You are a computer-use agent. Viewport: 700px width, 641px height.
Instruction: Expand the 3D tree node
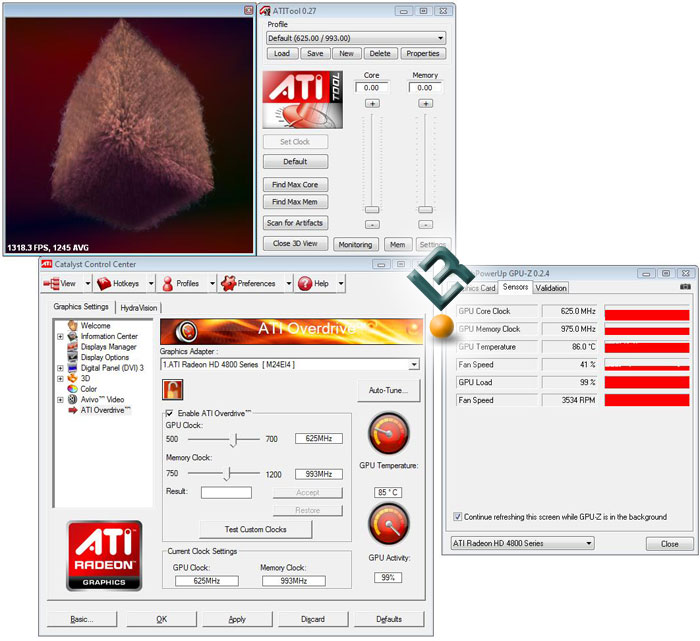click(x=60, y=379)
